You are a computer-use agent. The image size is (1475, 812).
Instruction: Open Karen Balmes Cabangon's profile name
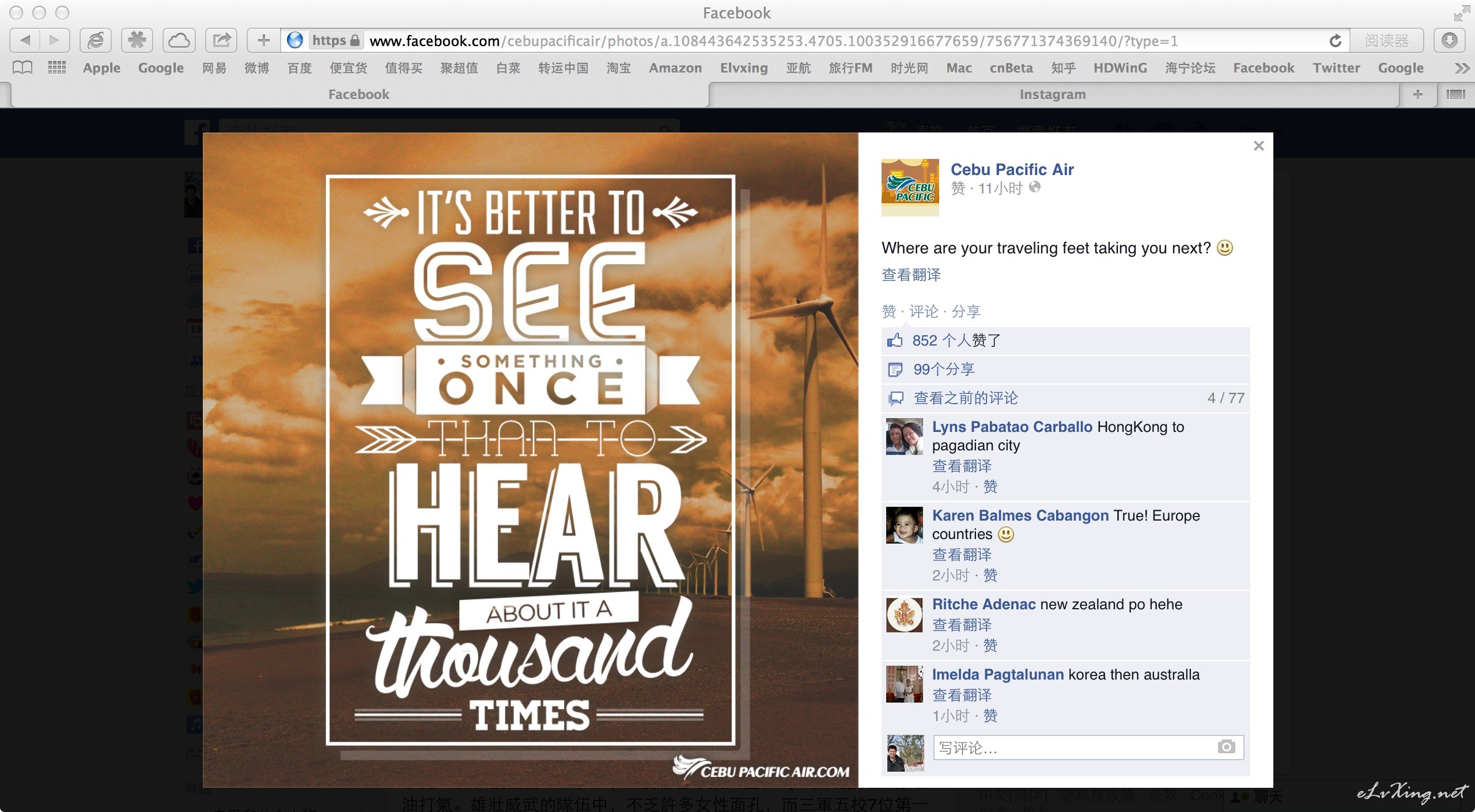[1020, 515]
